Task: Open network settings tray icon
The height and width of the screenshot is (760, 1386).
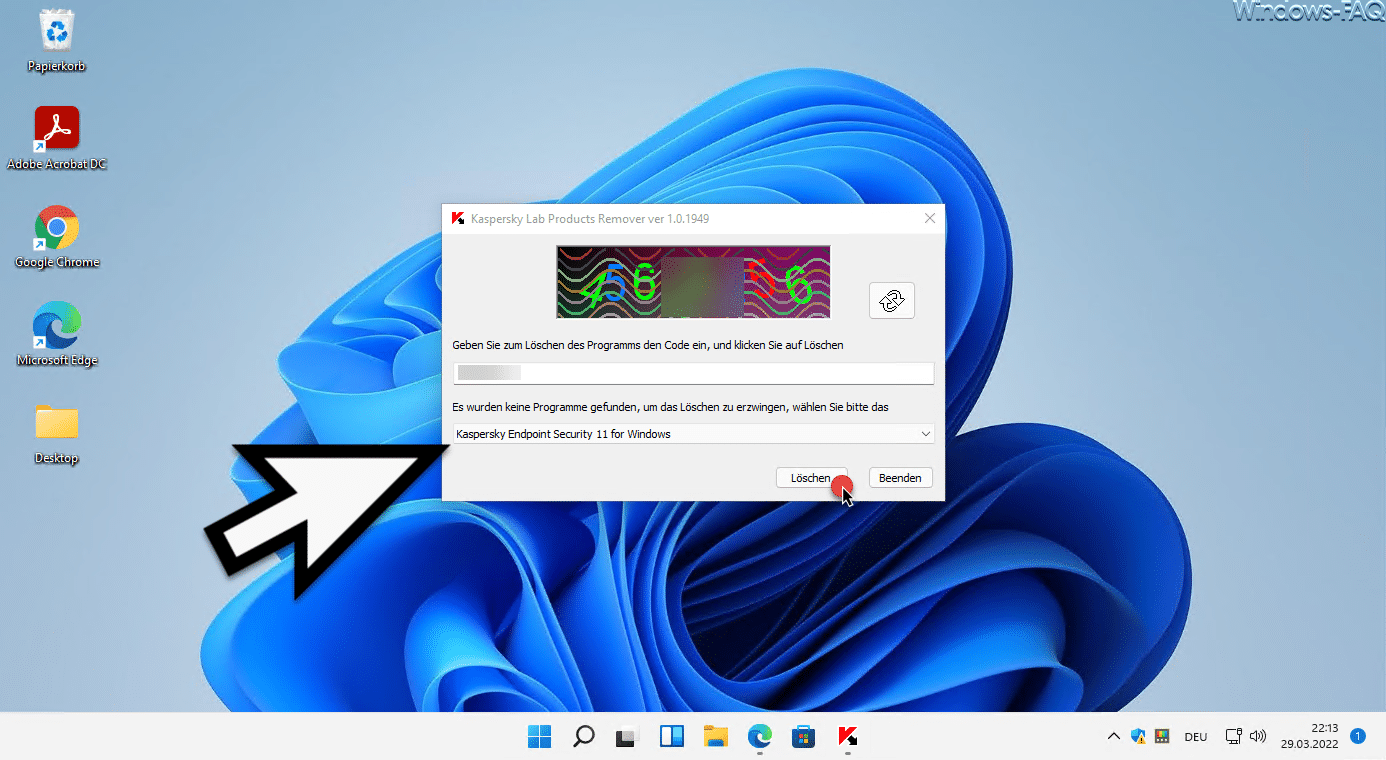Action: click(x=1234, y=737)
